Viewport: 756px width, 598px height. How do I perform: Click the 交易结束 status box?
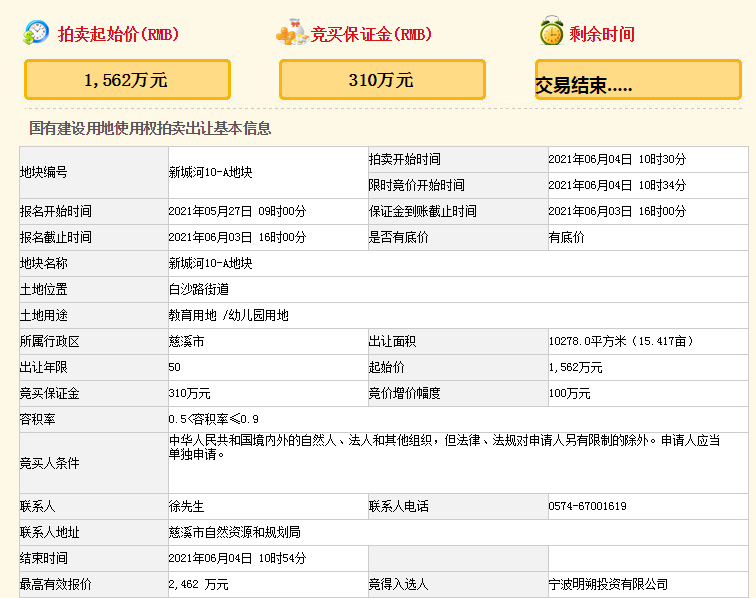point(637,81)
